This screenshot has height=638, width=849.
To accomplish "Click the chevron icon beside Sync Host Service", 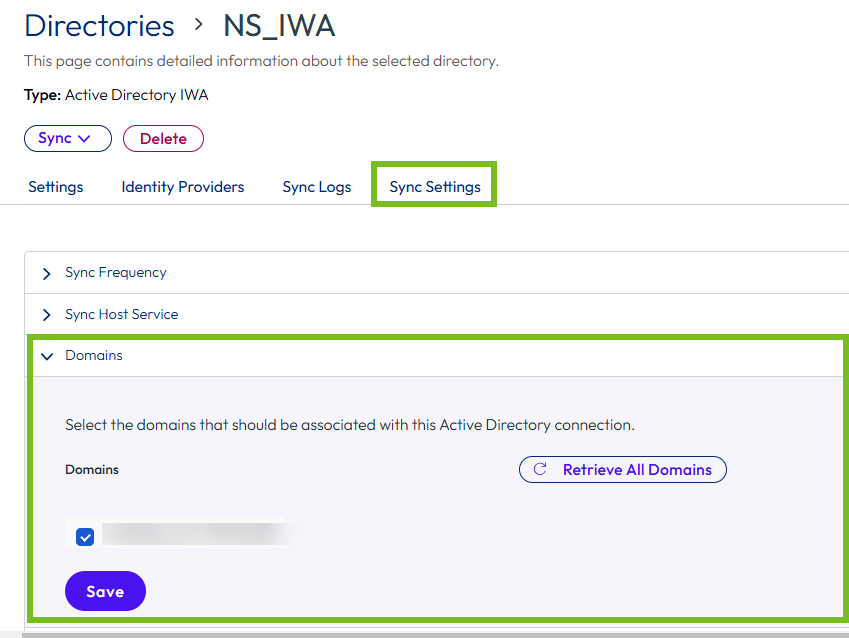I will pos(47,315).
